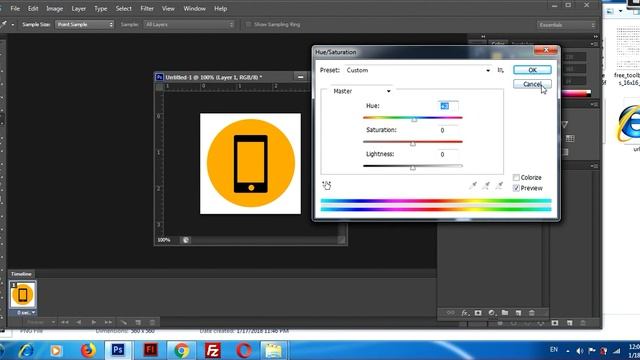The width and height of the screenshot is (640, 360).
Task: Open the Edit menu
Action: coord(33,9)
